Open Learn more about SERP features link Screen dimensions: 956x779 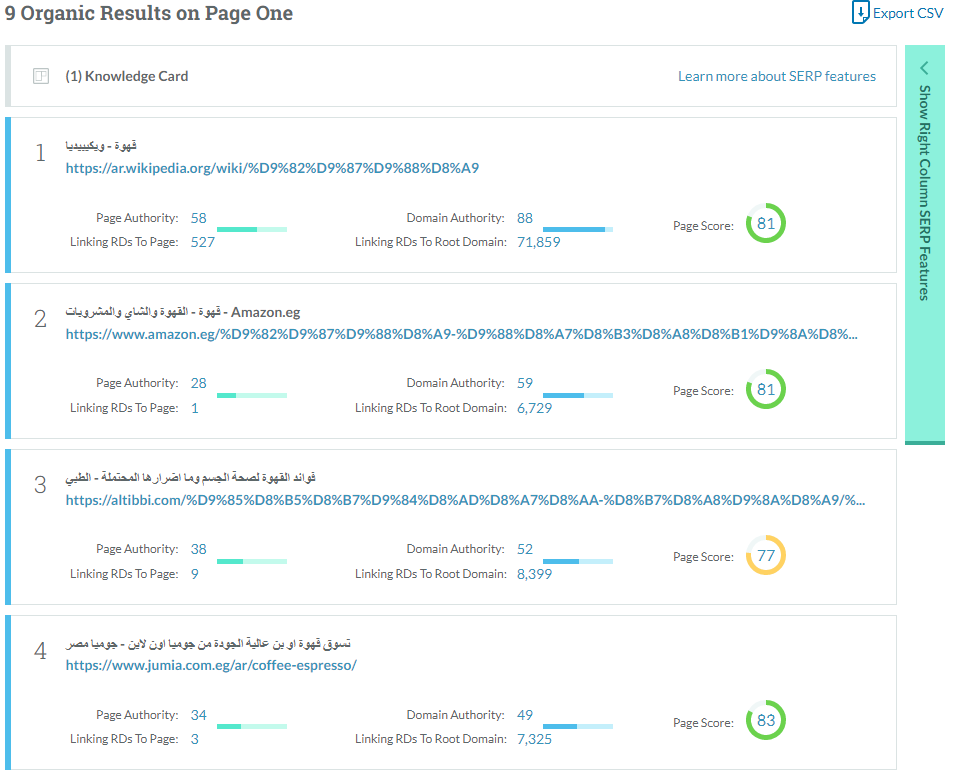(x=776, y=76)
